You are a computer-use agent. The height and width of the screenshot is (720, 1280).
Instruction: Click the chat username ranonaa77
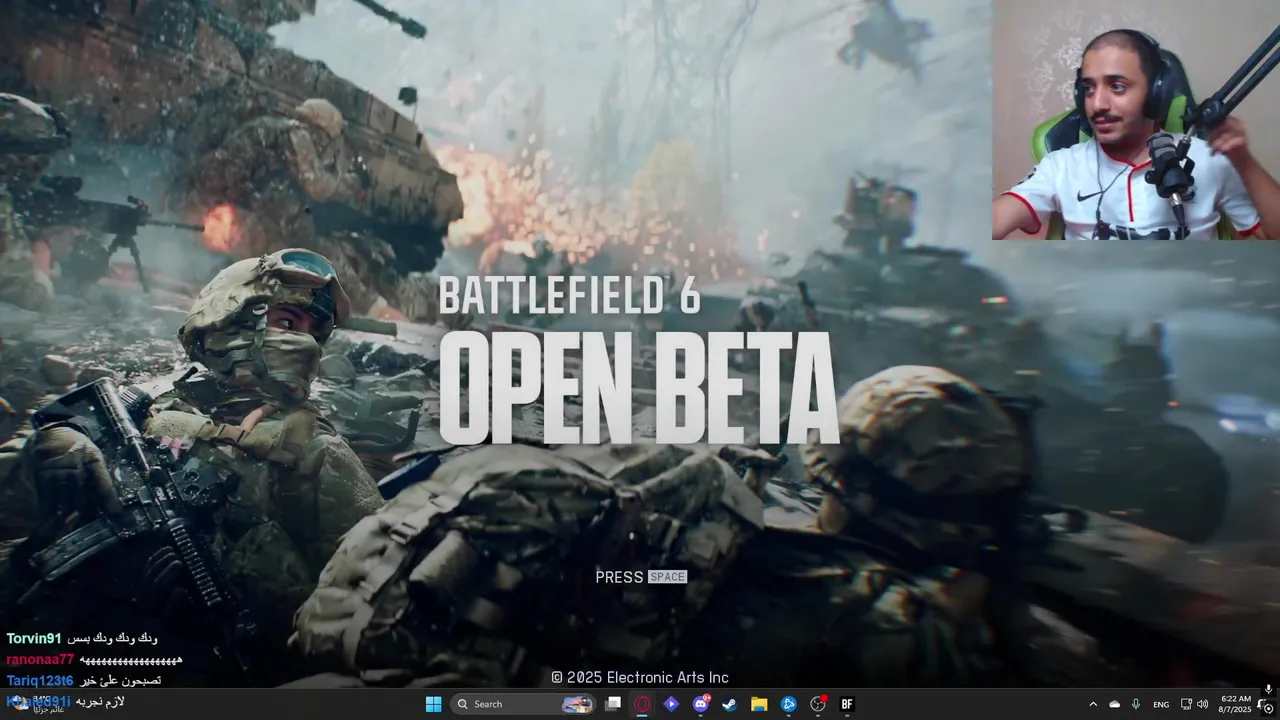(x=40, y=659)
